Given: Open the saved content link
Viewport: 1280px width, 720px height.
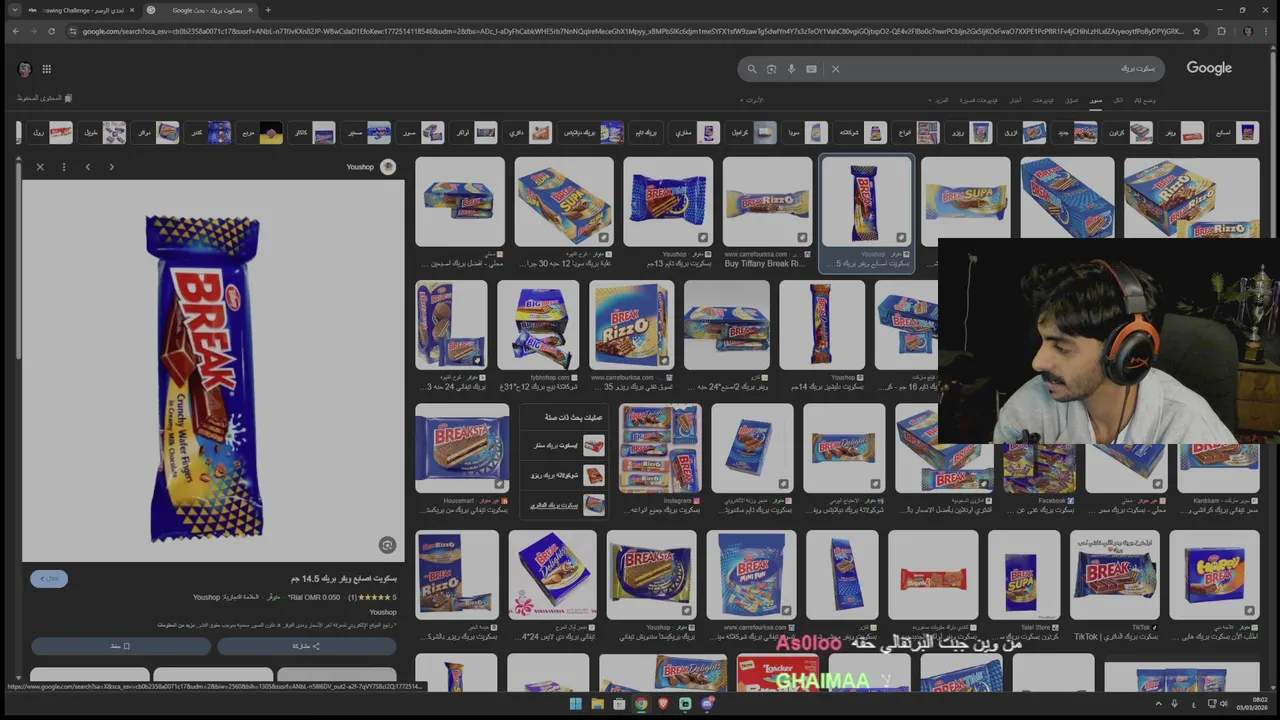Looking at the screenshot, I should [x=44, y=98].
